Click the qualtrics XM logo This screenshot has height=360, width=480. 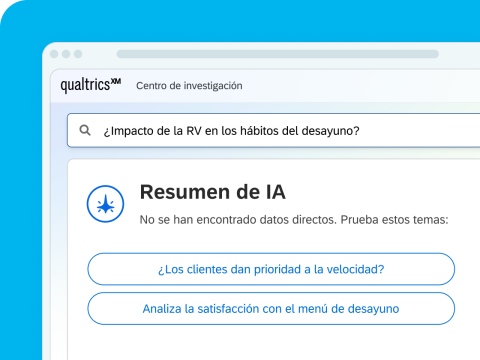[x=91, y=85]
